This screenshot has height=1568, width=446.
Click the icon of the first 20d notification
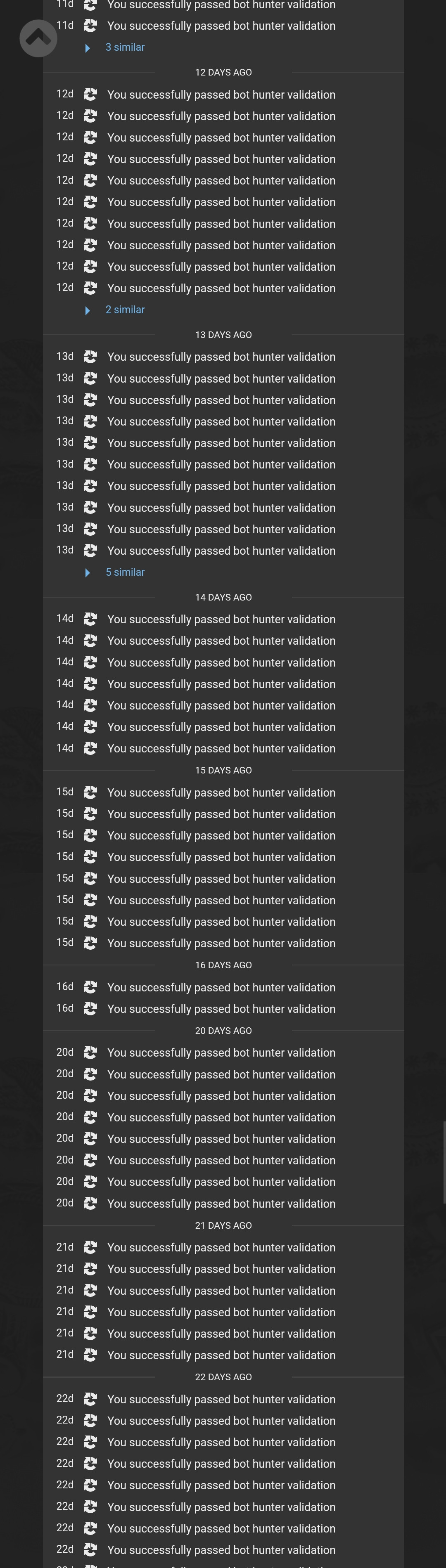(x=90, y=1052)
